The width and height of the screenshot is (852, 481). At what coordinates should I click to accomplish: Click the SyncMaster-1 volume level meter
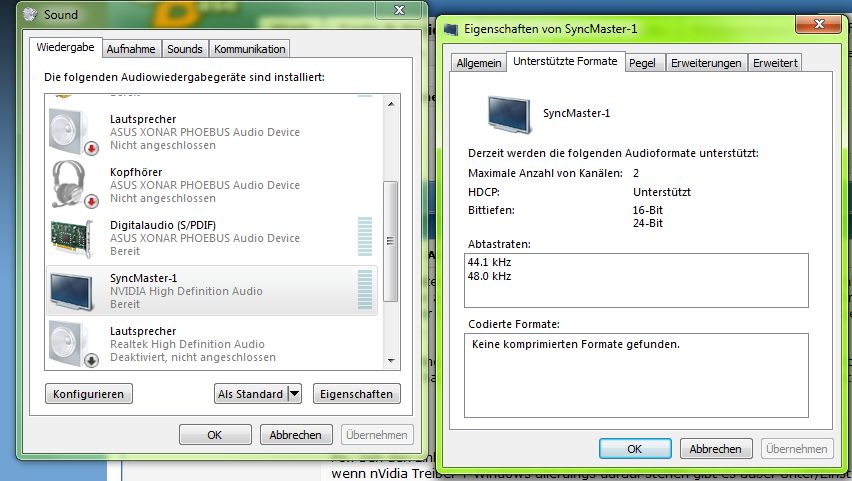click(365, 290)
